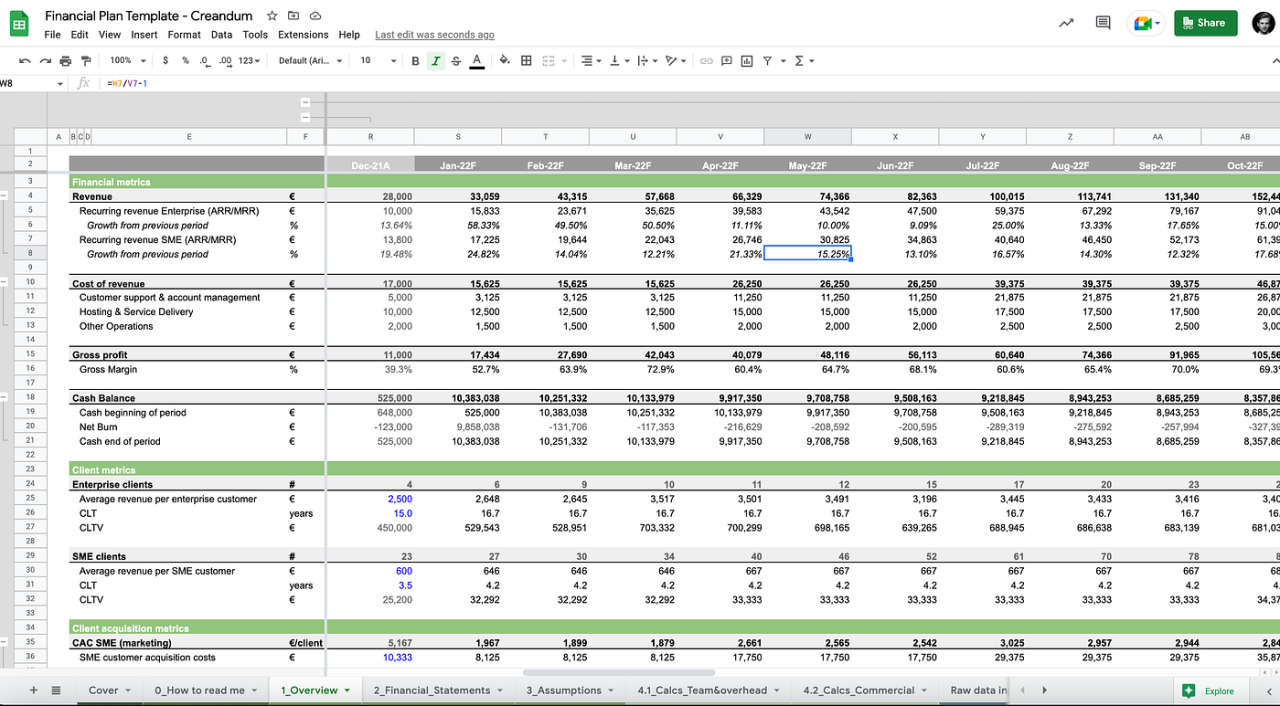The image size is (1280, 706).
Task: Open the Last edit was seconds ago link
Action: [x=434, y=34]
